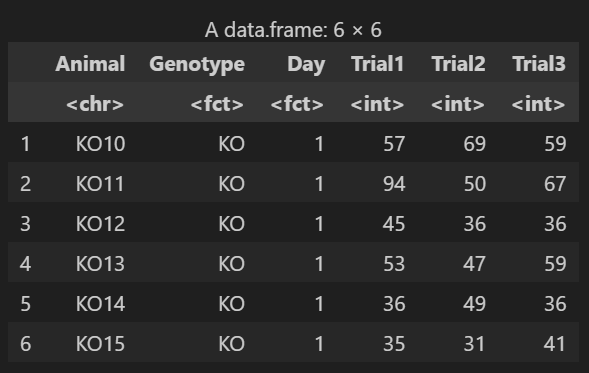Select the Trial2 column header

pyautogui.click(x=458, y=63)
